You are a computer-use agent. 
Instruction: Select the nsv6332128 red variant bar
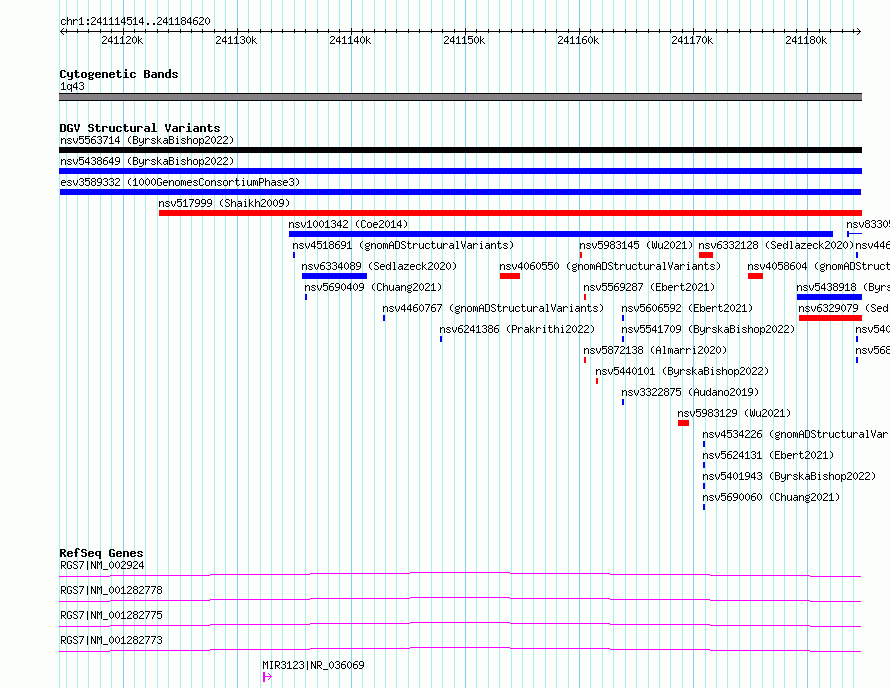706,255
